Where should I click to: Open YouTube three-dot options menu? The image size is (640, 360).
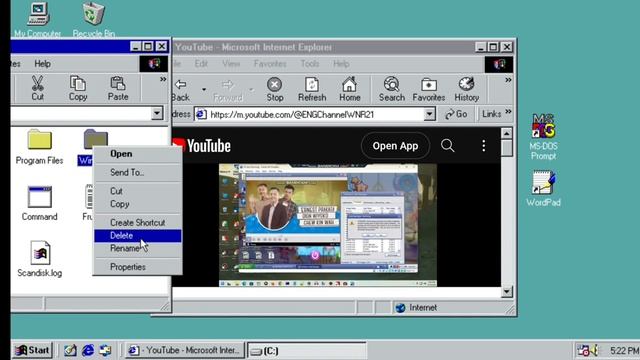pos(484,146)
